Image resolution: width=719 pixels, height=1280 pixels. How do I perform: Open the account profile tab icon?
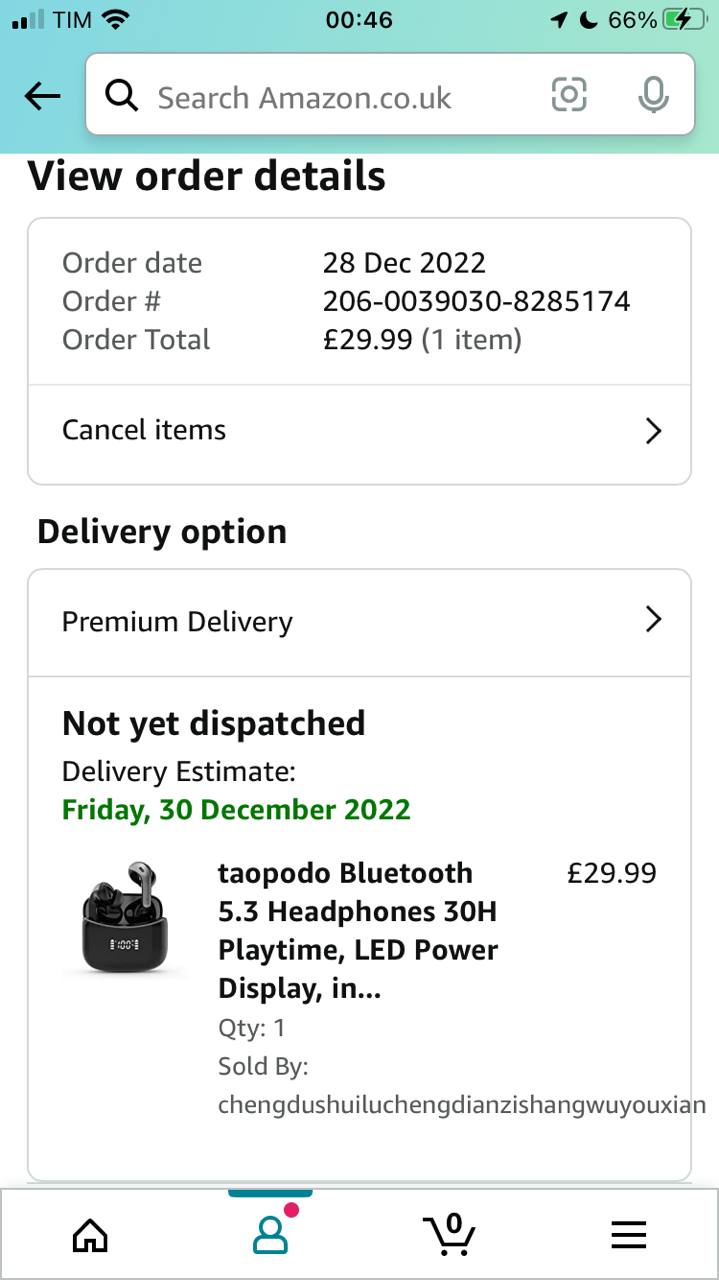click(x=270, y=1235)
